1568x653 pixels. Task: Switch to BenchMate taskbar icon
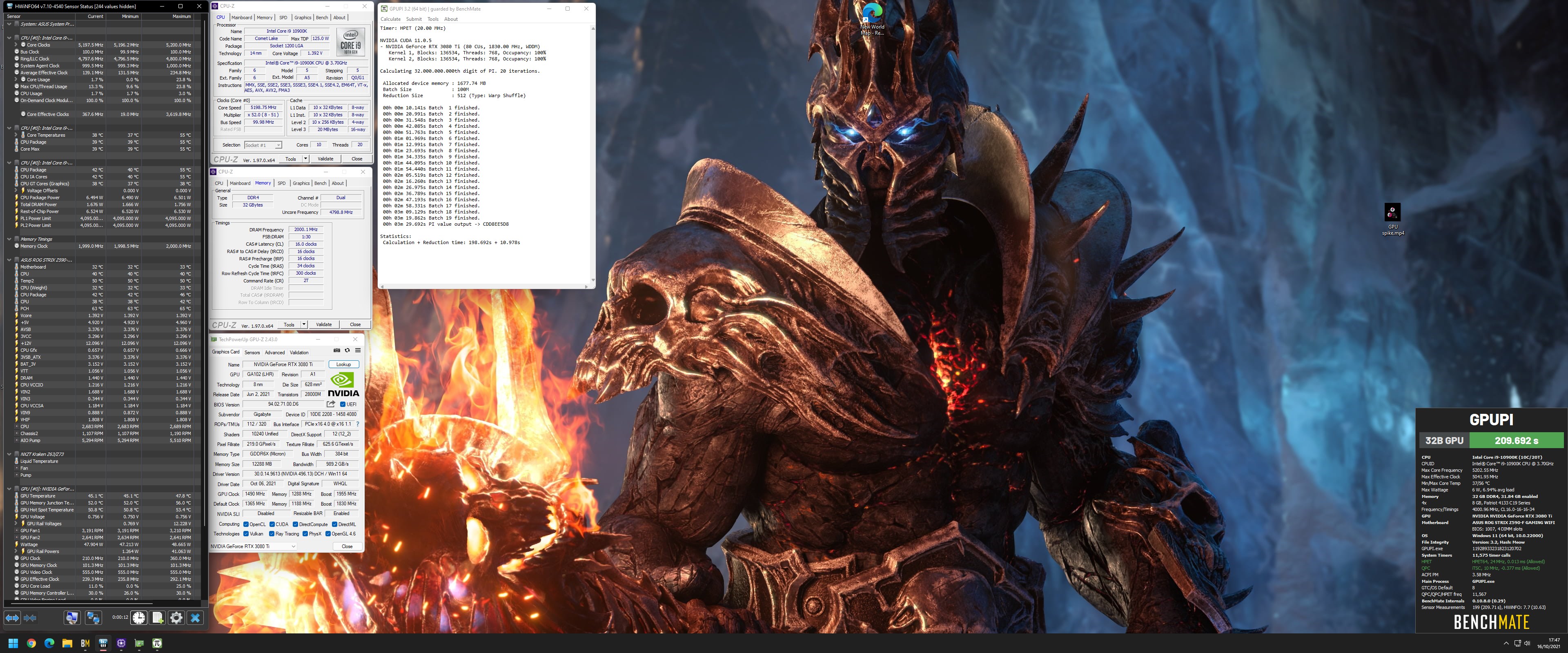(x=85, y=643)
